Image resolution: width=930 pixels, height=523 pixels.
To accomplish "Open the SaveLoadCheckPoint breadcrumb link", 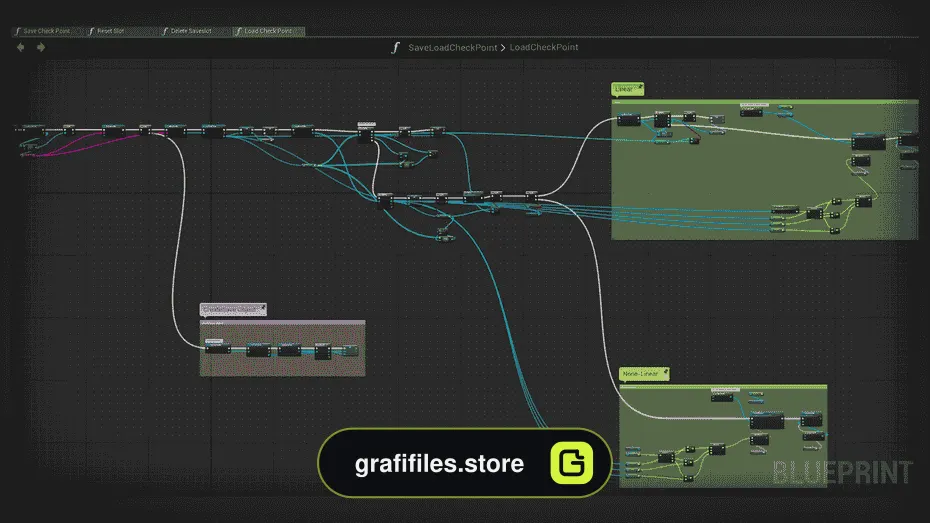I will click(453, 47).
